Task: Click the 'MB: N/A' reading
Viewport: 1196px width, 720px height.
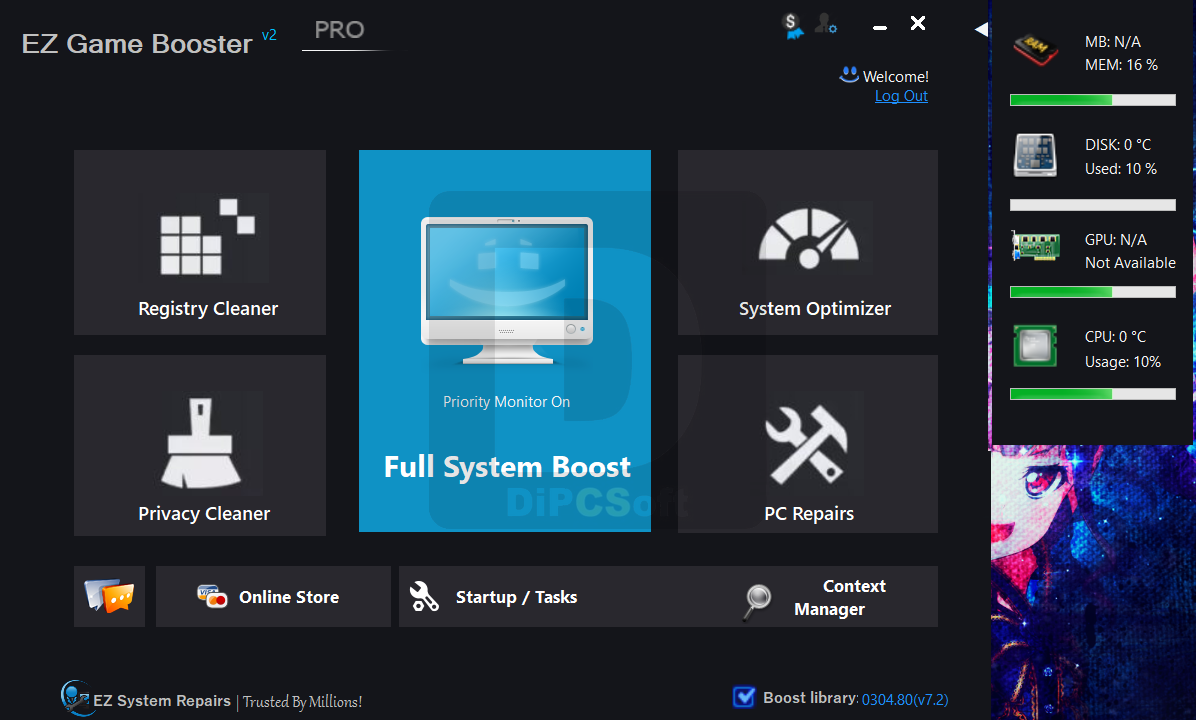Action: [1113, 42]
